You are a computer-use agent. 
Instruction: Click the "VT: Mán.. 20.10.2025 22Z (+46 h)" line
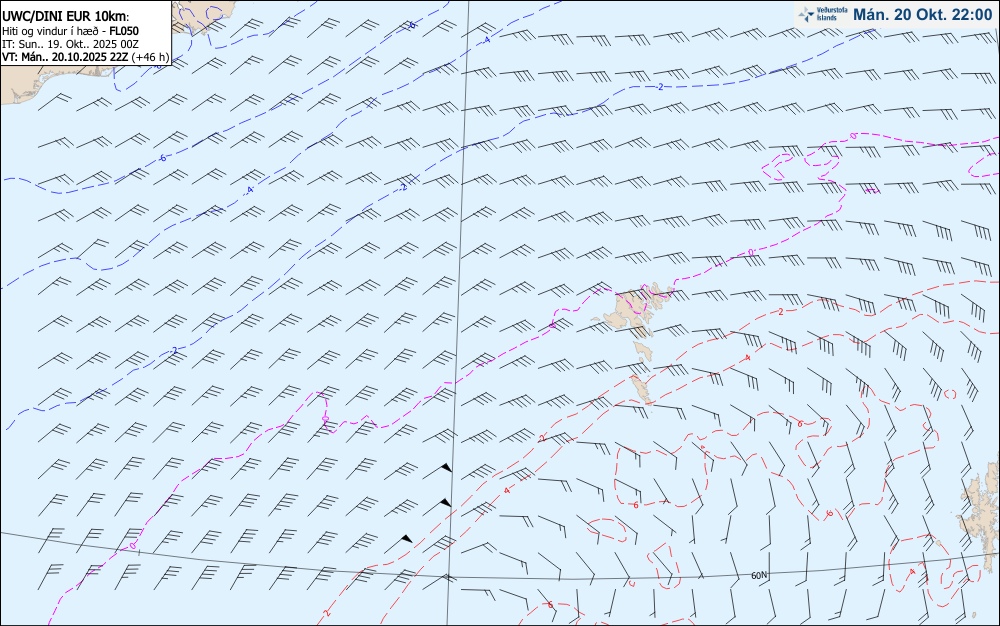coord(85,57)
